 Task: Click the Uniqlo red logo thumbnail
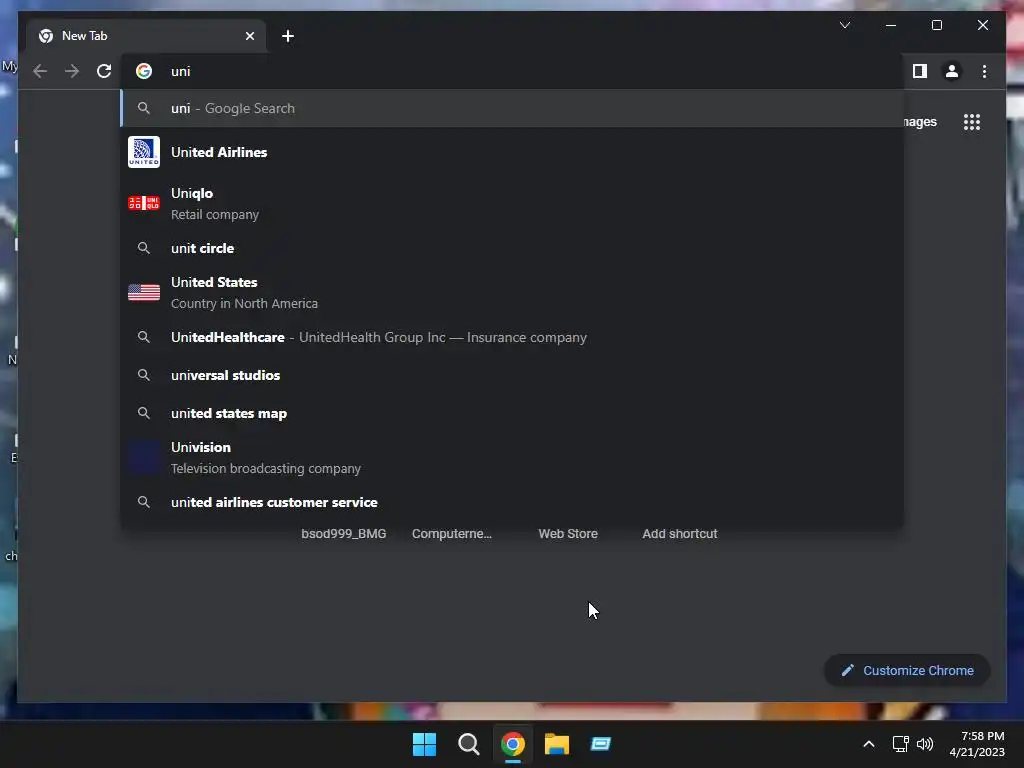144,203
